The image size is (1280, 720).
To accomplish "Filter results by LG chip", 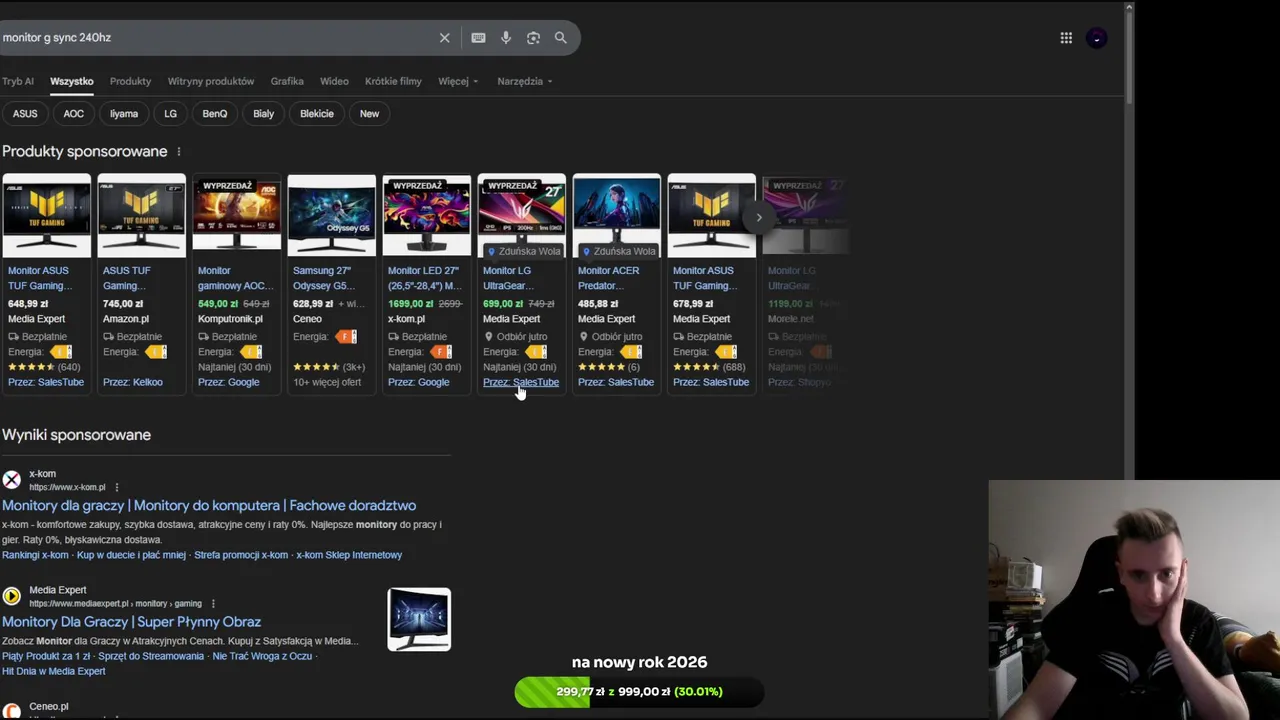I will coord(170,114).
